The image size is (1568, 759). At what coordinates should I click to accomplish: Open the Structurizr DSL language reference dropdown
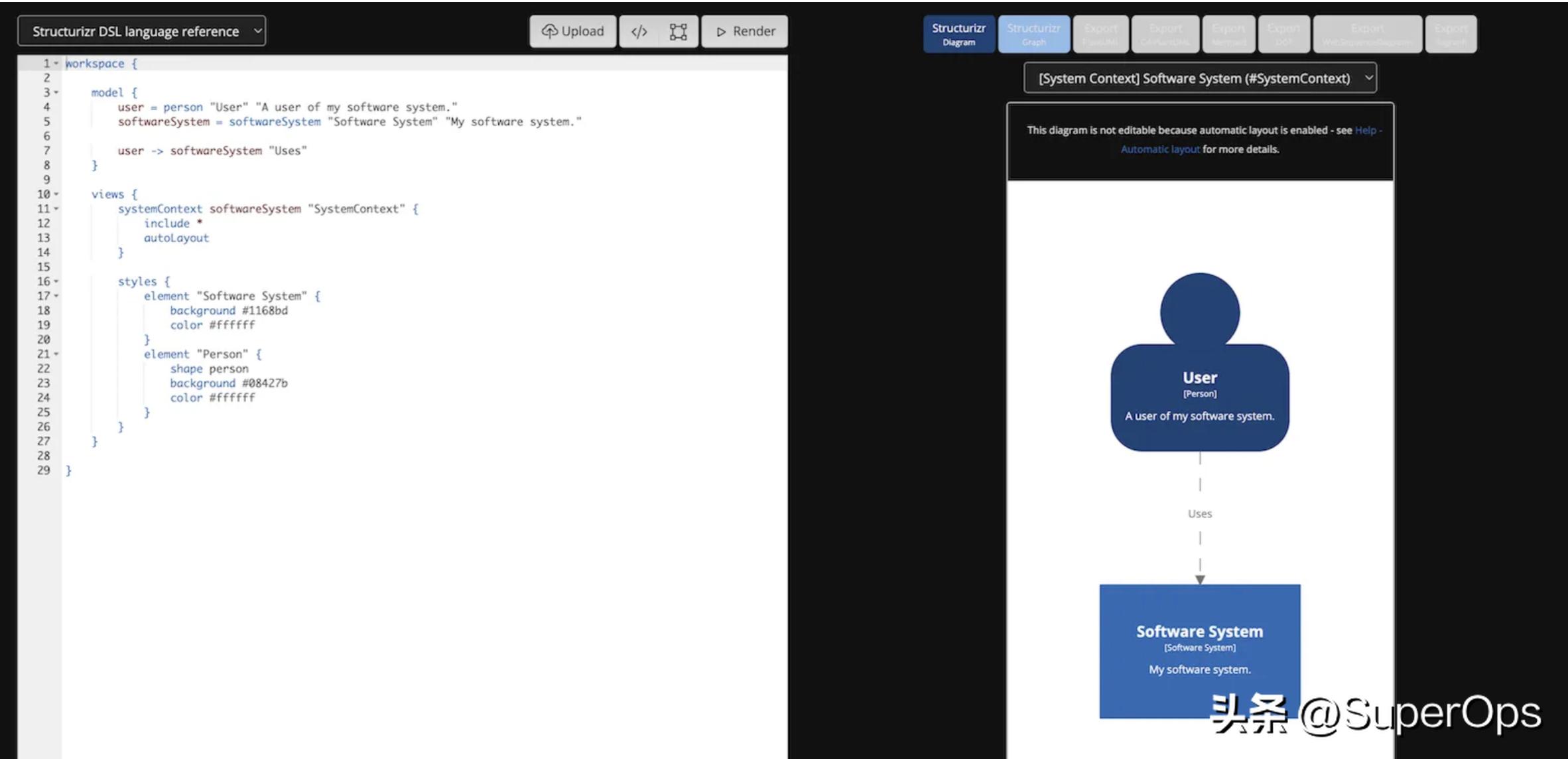tap(141, 31)
